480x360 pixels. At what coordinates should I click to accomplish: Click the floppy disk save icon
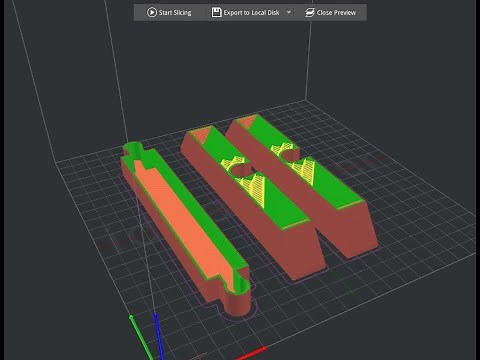click(x=216, y=13)
